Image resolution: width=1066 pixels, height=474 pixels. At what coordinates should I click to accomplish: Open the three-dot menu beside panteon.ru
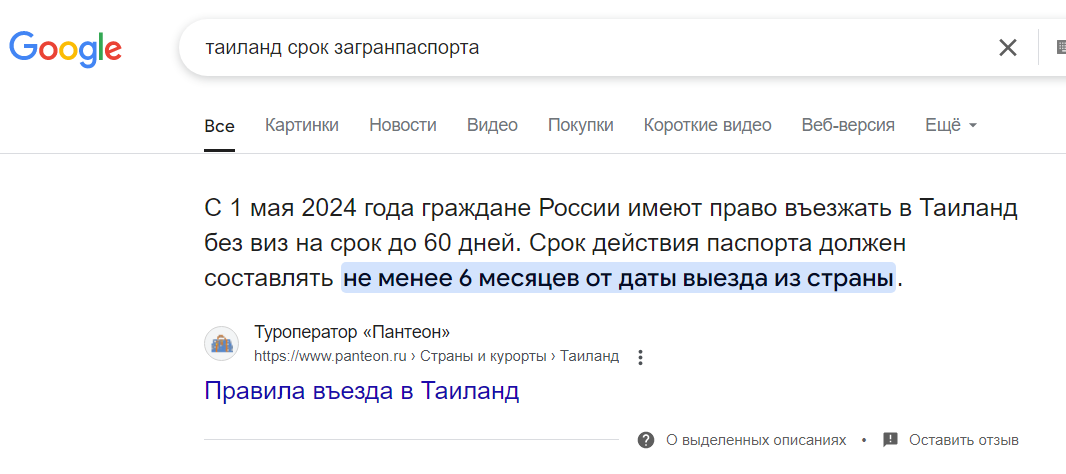tap(641, 357)
